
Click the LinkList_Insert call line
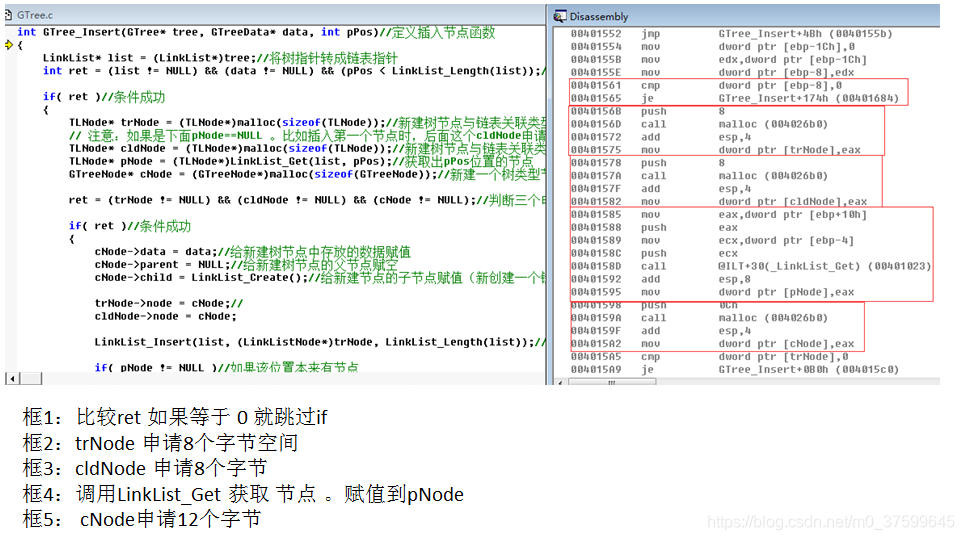point(320,342)
